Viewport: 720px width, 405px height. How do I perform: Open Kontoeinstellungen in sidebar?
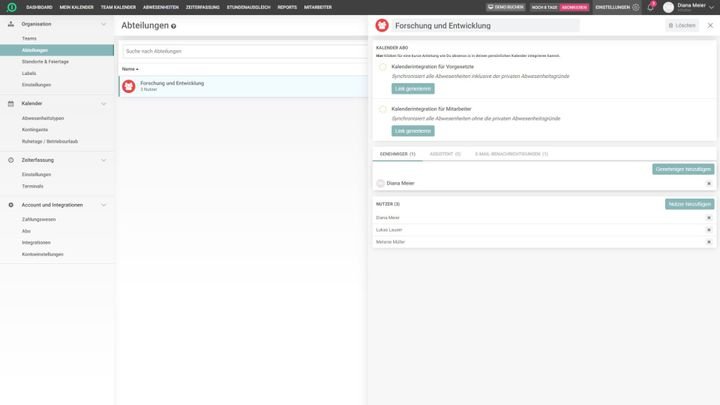[43, 254]
